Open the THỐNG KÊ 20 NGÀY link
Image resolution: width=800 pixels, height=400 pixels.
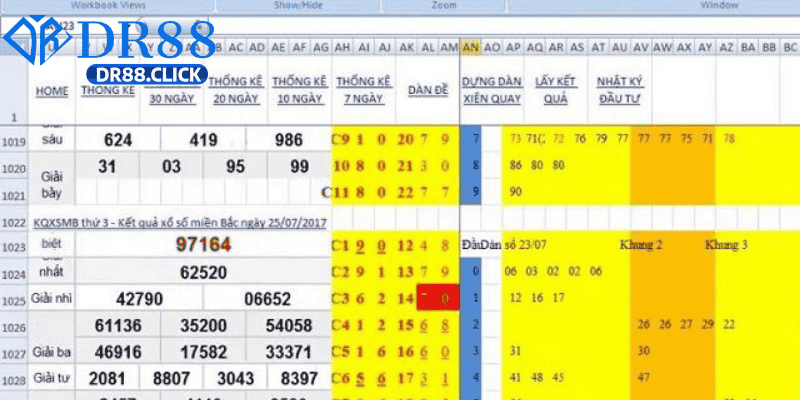pyautogui.click(x=234, y=91)
